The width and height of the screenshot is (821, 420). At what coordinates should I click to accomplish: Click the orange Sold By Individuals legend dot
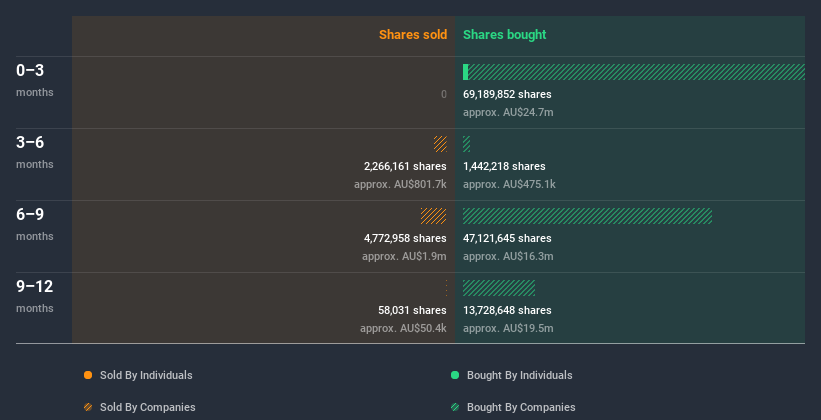88,375
